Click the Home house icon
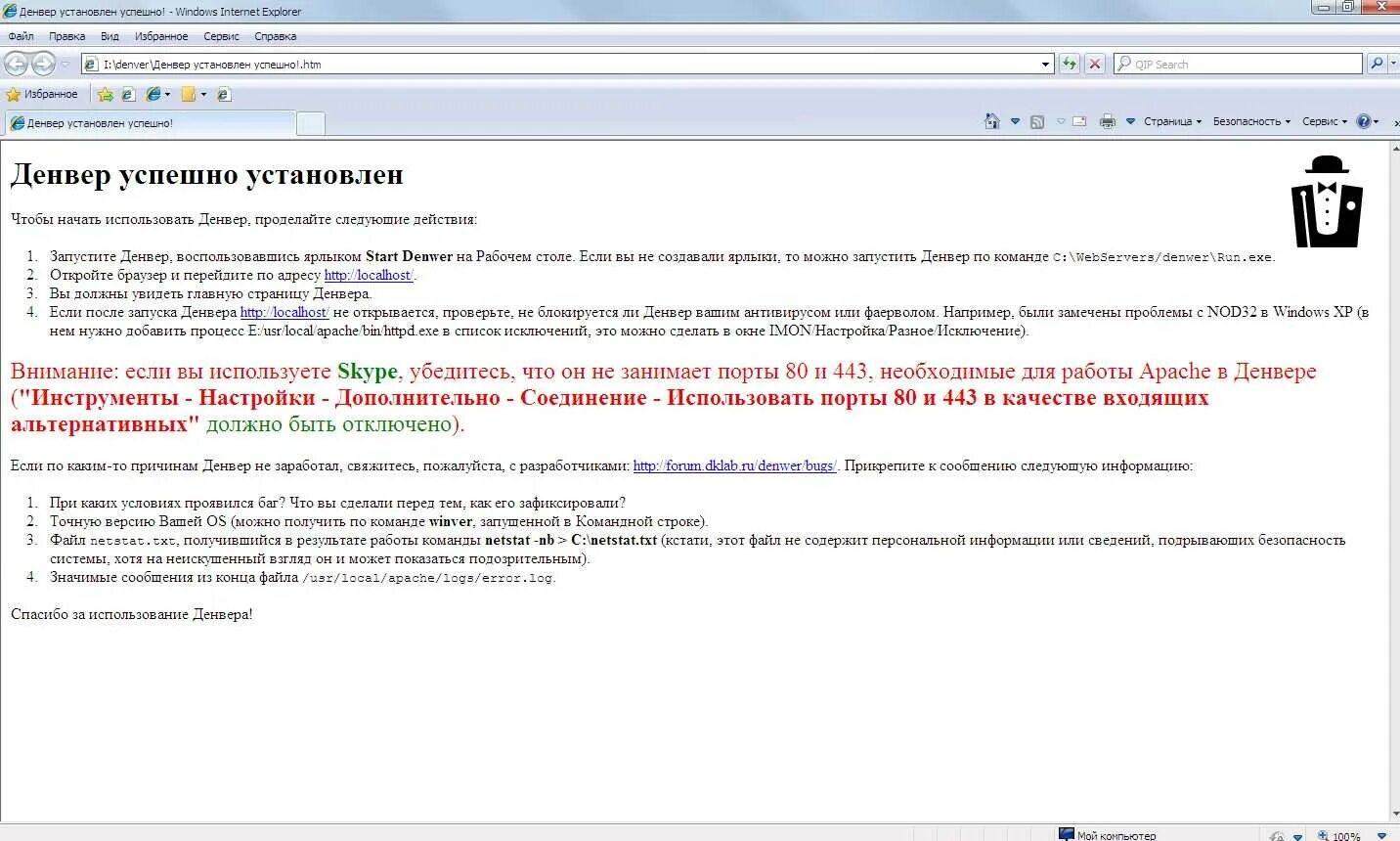Image resolution: width=1400 pixels, height=841 pixels. click(991, 121)
